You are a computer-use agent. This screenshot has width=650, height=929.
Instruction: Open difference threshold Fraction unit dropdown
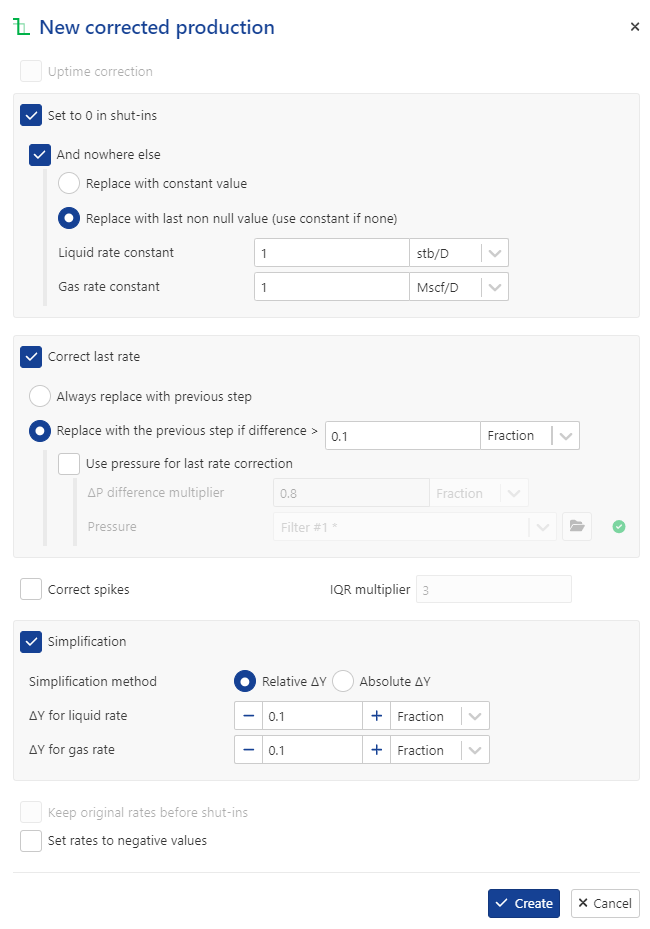530,435
